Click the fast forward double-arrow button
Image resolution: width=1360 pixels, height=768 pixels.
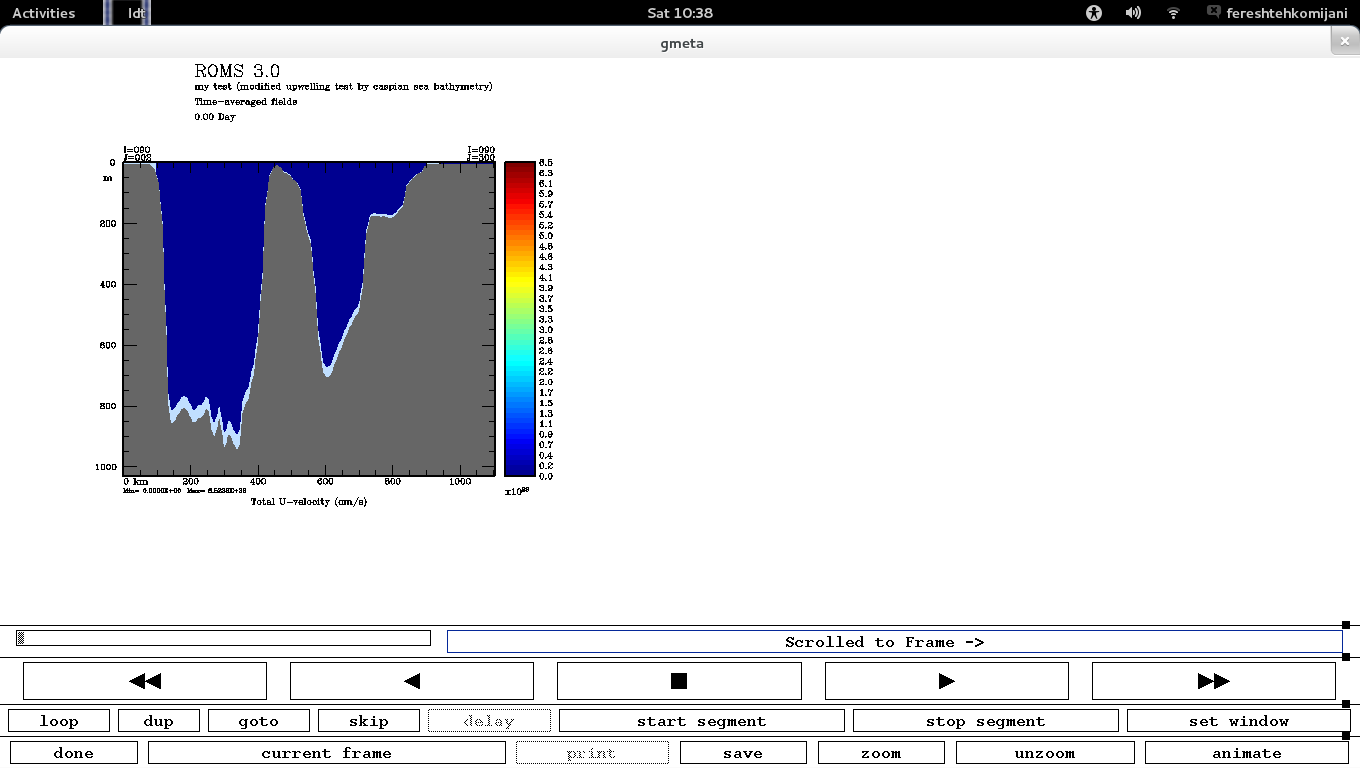[1213, 681]
